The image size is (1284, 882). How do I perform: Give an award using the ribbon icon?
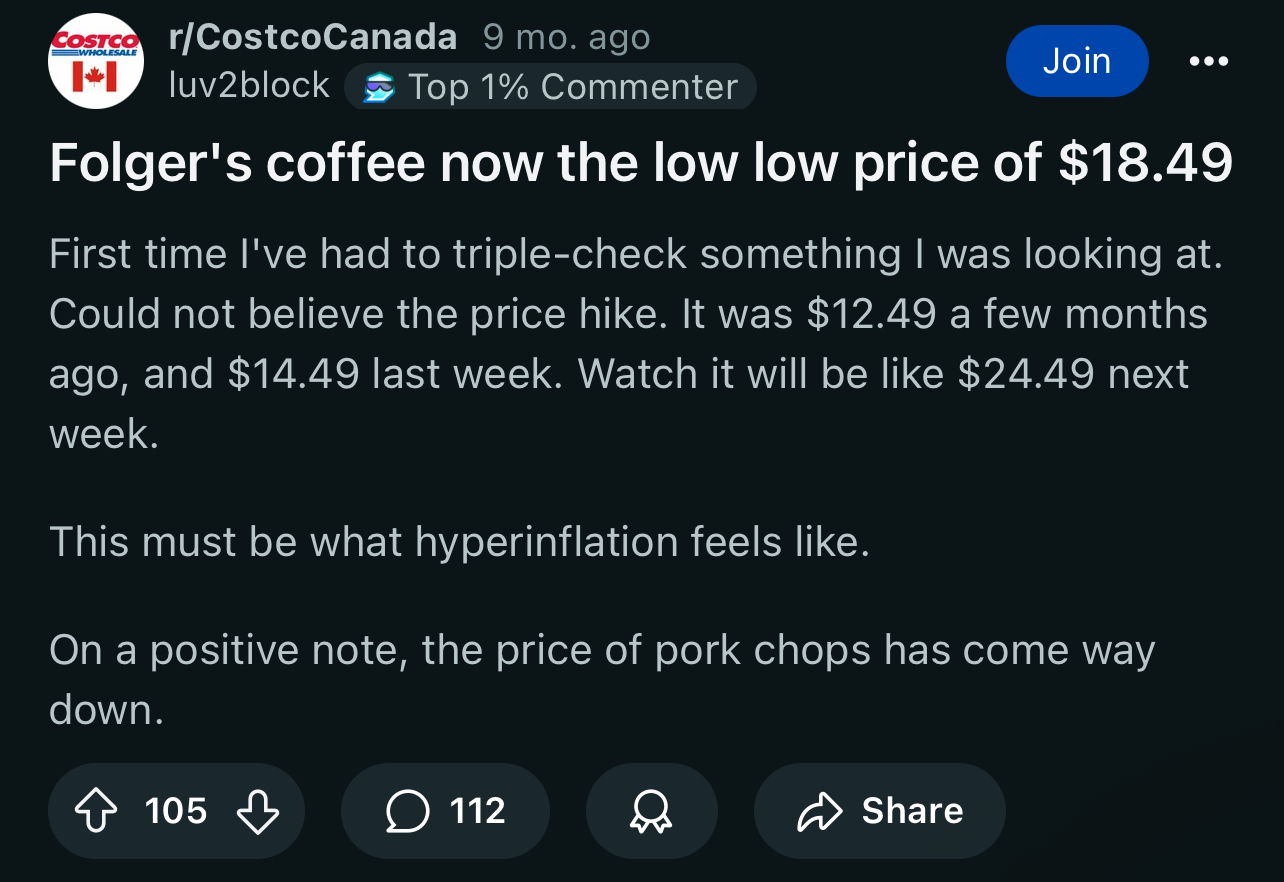[651, 811]
